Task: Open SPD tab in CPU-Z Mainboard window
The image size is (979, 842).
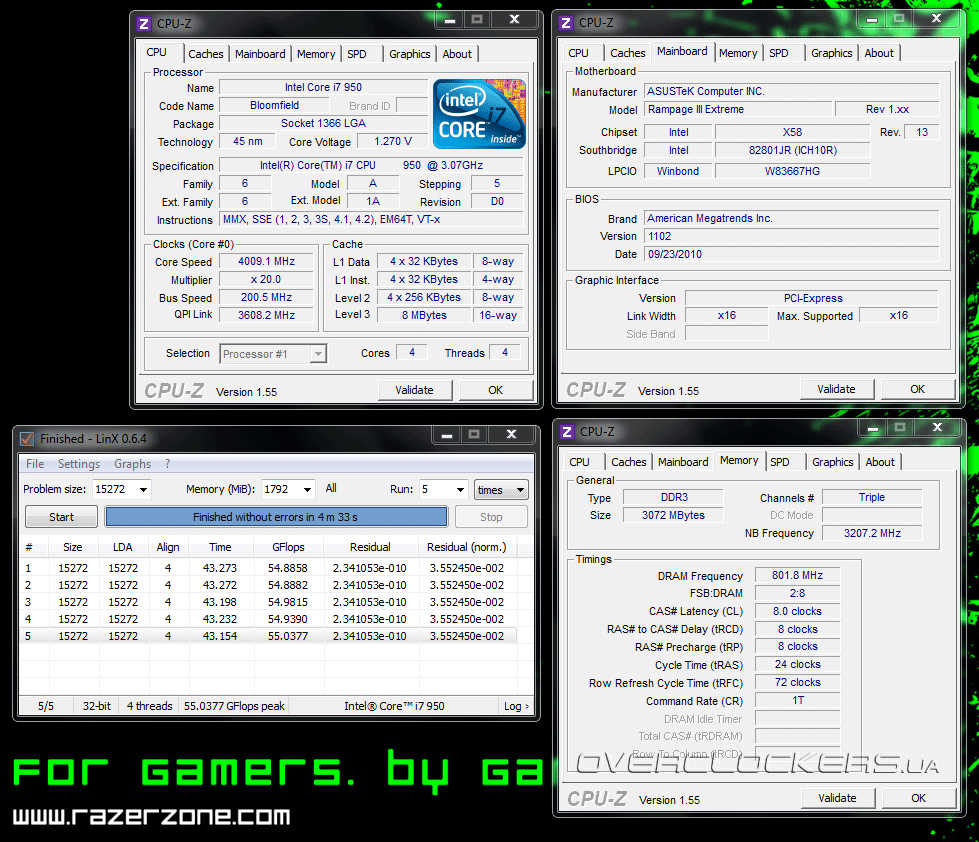Action: (779, 54)
